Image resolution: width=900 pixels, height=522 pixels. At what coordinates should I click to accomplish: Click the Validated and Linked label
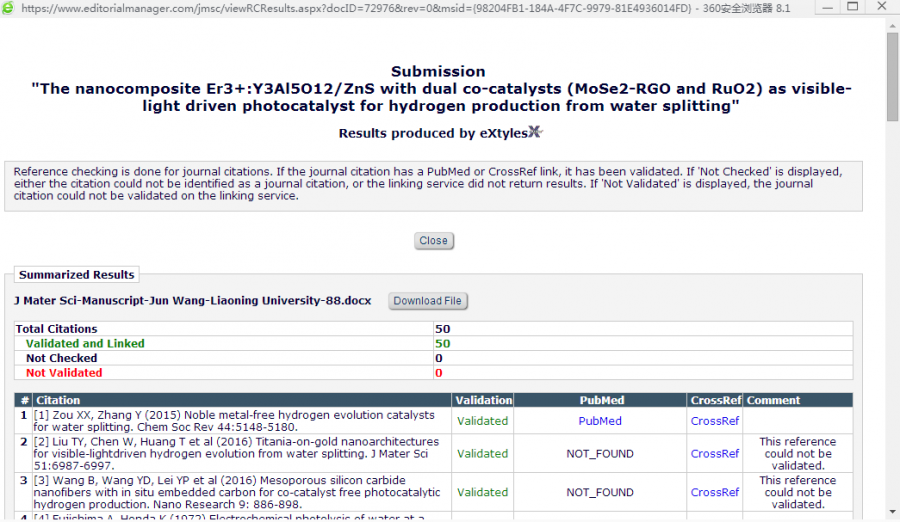(85, 343)
